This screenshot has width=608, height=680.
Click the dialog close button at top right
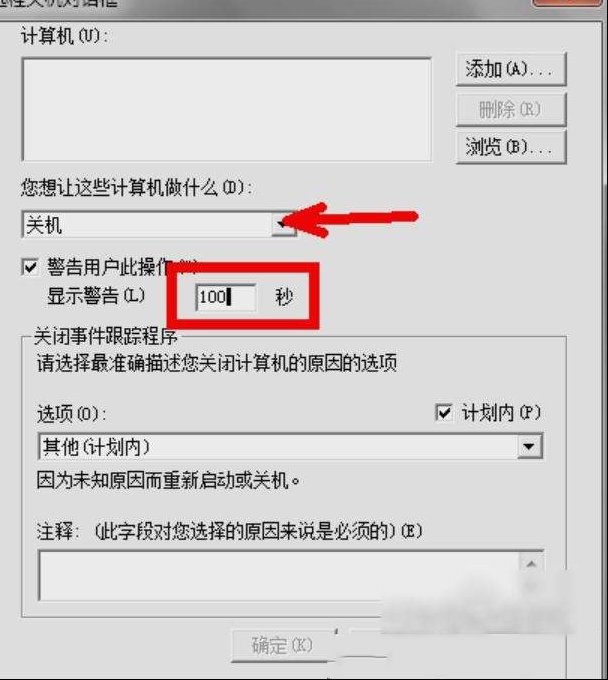[569, 3]
